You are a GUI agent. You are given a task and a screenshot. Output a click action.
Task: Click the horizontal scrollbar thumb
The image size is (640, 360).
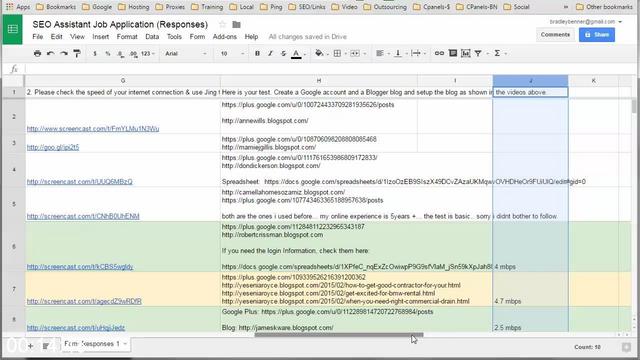click(339, 335)
